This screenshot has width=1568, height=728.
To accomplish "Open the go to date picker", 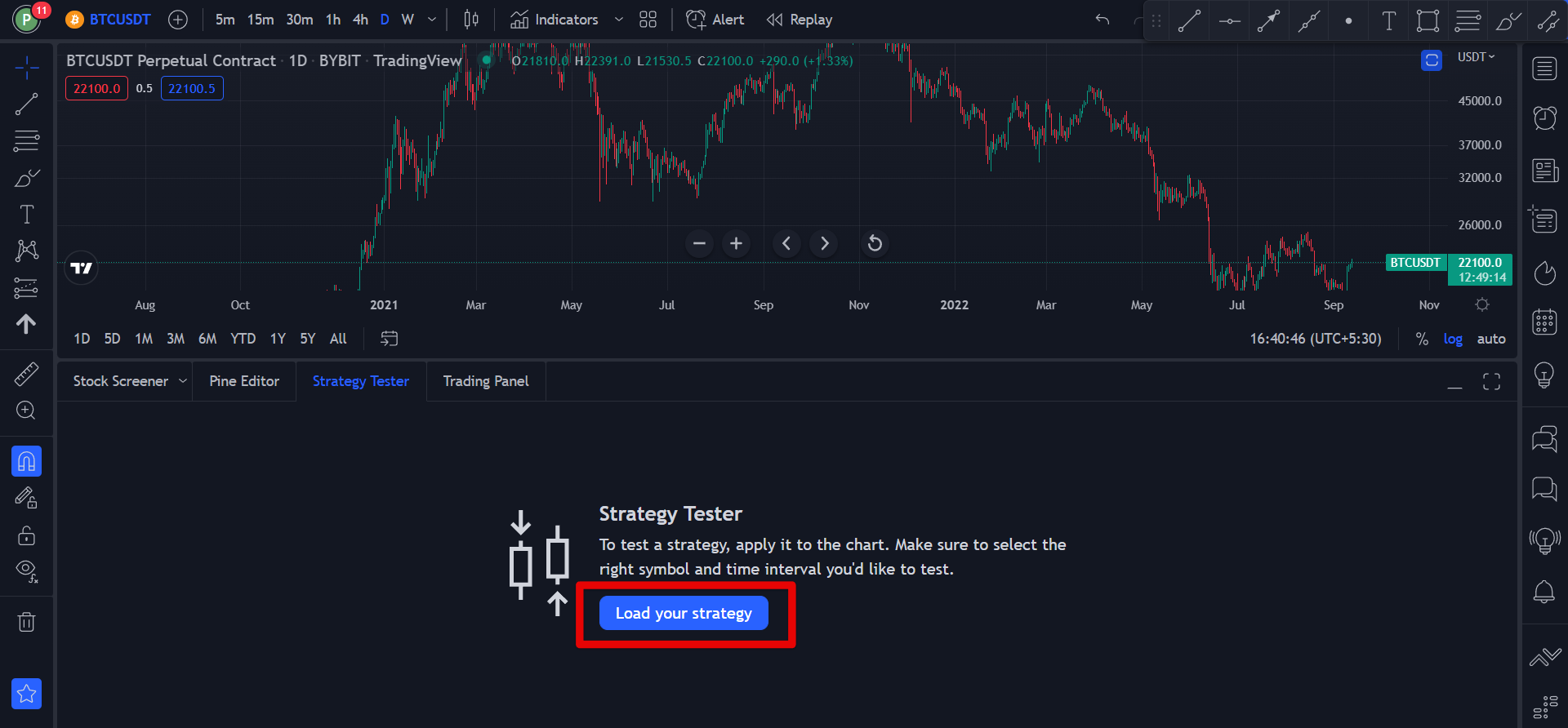I will [390, 339].
